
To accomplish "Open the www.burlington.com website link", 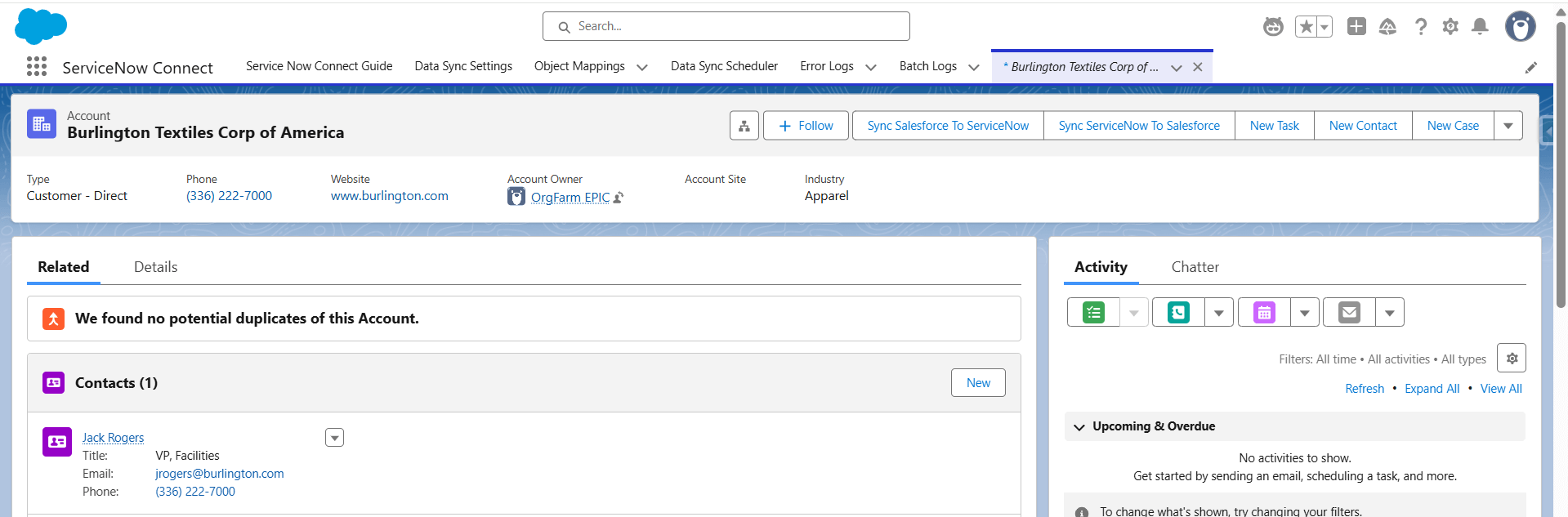I will [x=390, y=196].
